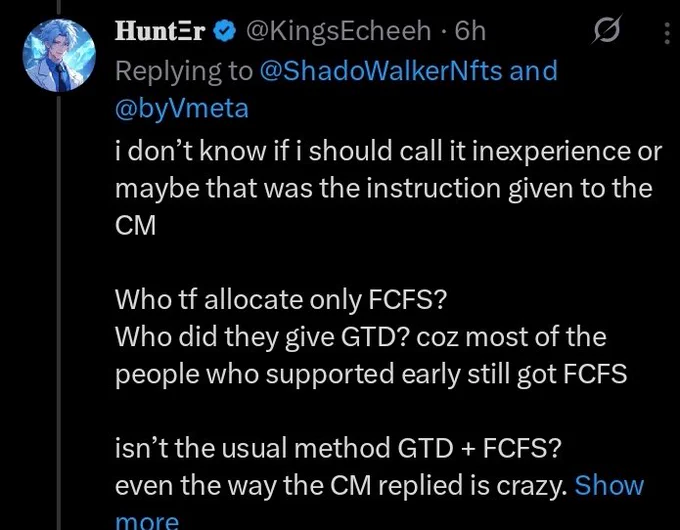Image resolution: width=680 pixels, height=530 pixels.
Task: Click the line "Who tf allocate only FCFS?"
Action: pyautogui.click(x=281, y=300)
